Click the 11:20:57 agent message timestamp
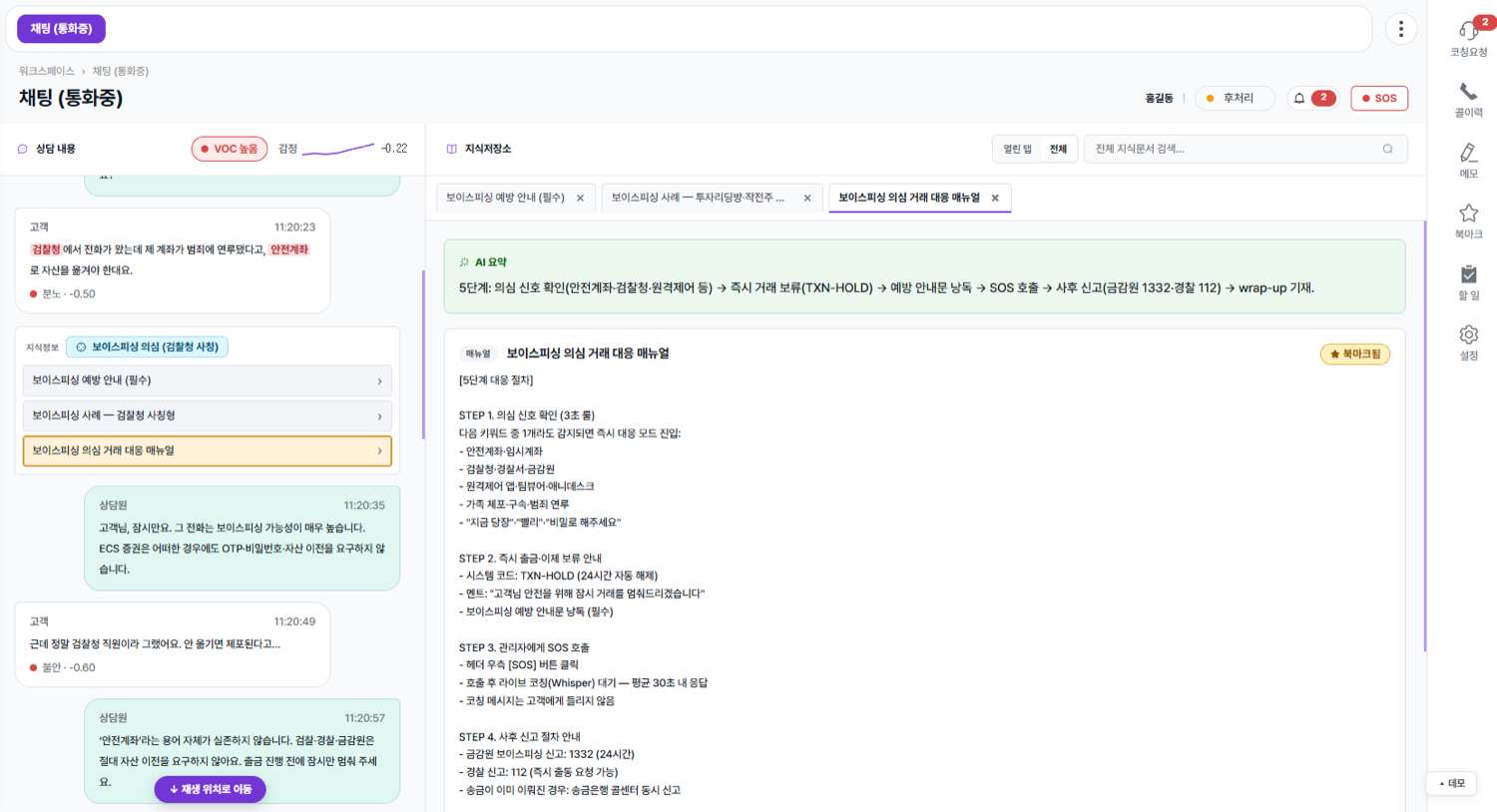 point(364,718)
